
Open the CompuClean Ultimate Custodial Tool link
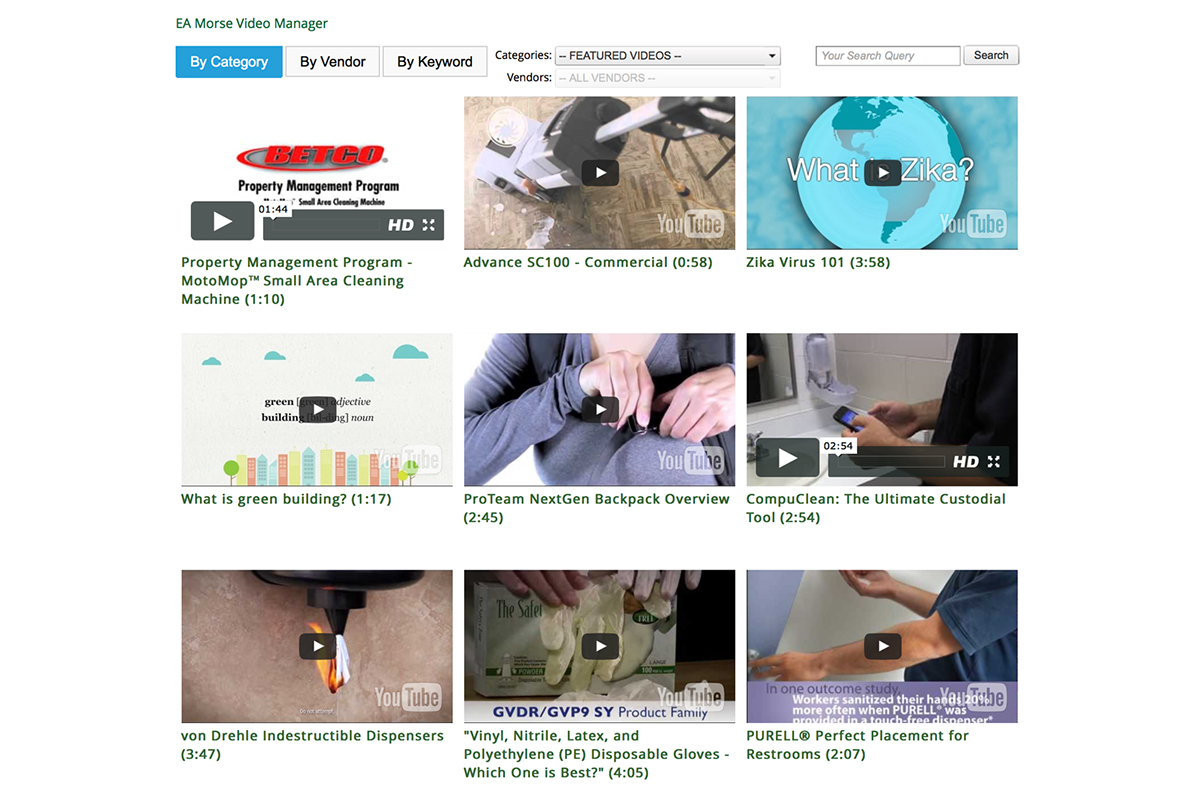point(876,508)
